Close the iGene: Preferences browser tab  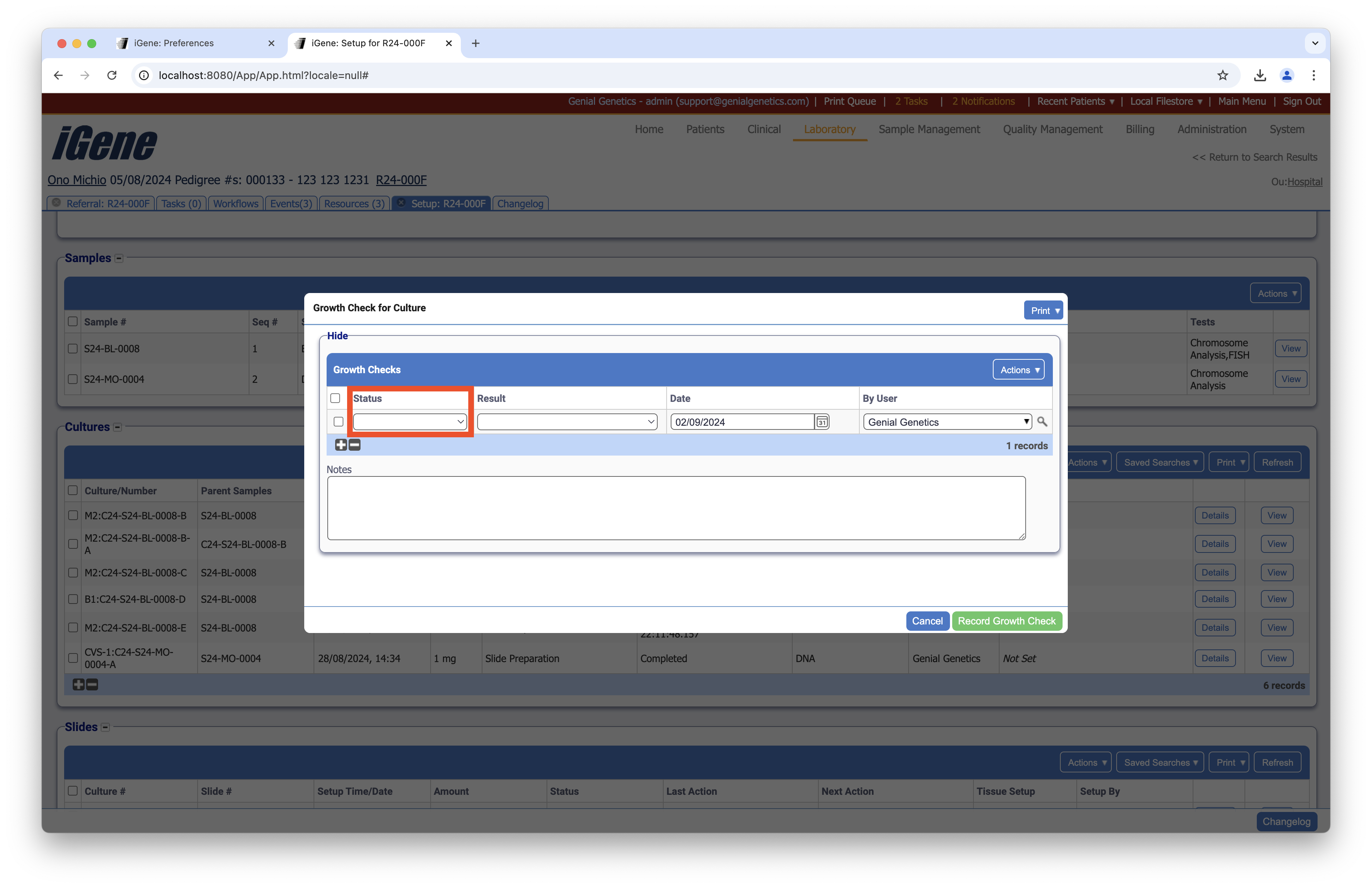click(x=271, y=43)
